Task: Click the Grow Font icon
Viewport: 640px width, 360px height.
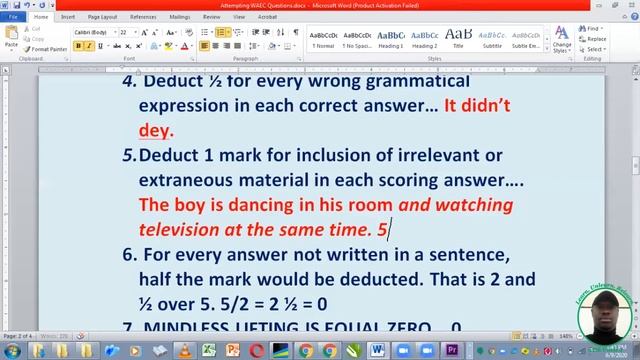Action: coord(144,32)
